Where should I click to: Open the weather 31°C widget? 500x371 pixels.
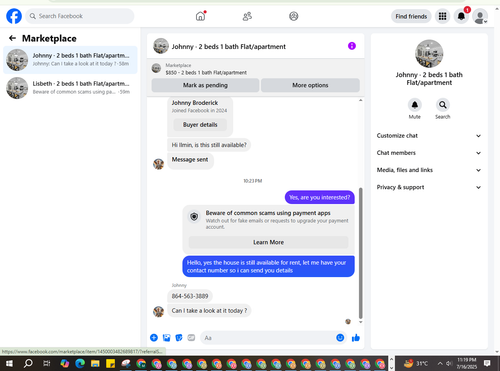[x=416, y=363]
